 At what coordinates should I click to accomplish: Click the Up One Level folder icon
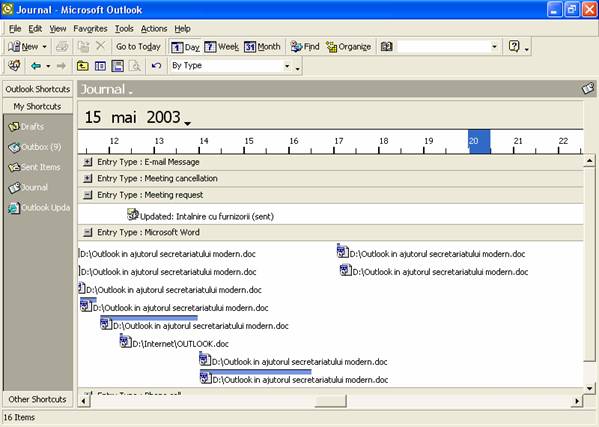pos(83,66)
